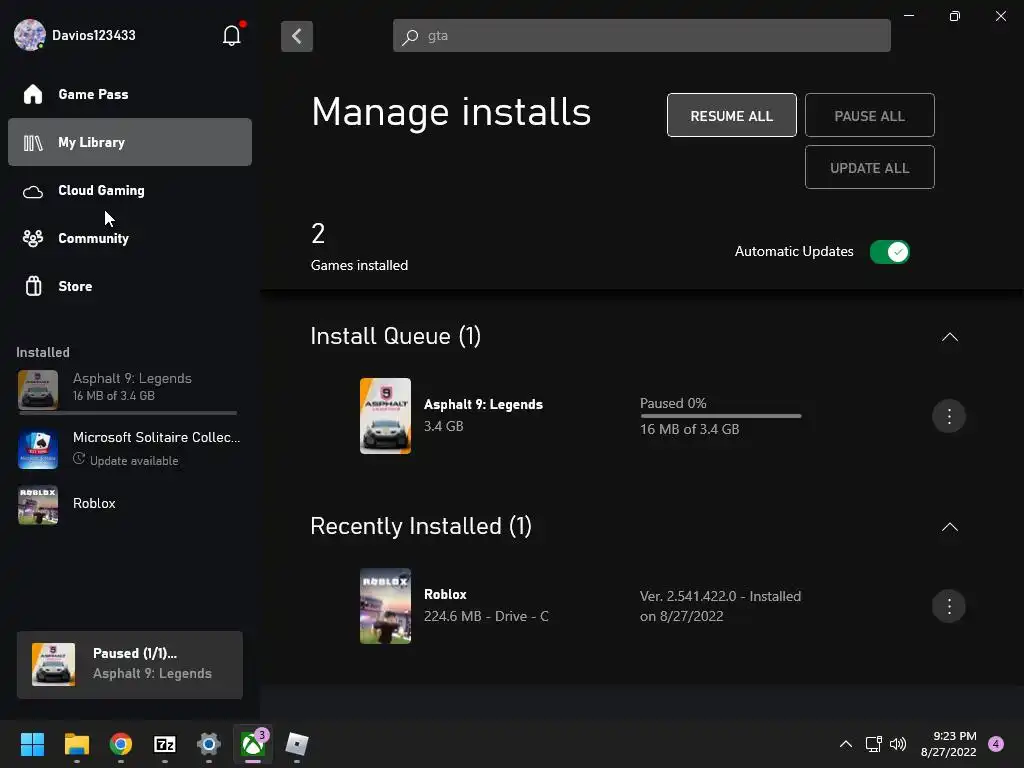Click 'Ver. 2.541.422.0 - Installed' text

point(720,596)
